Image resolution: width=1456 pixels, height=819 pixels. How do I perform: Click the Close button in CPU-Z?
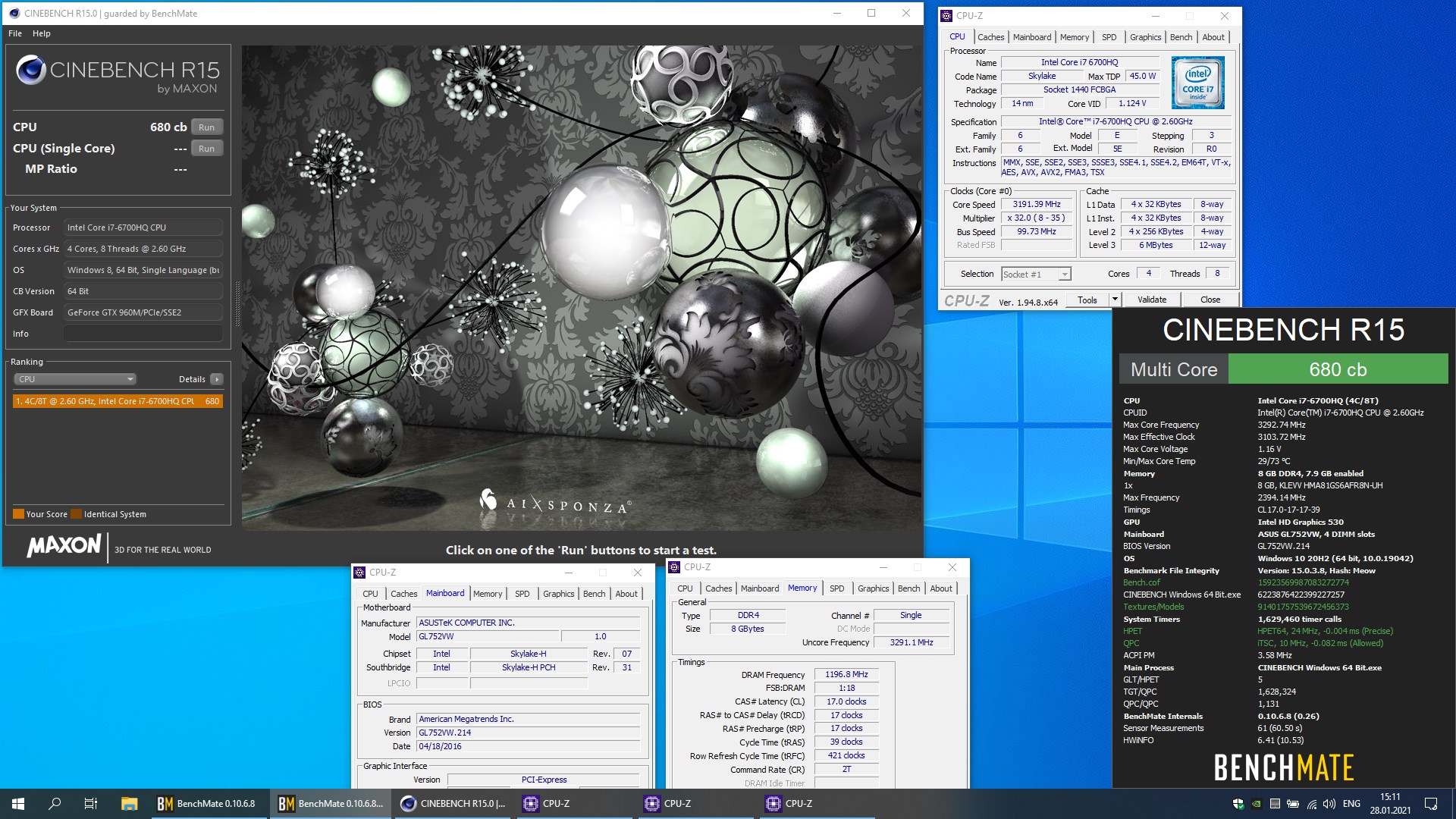pyautogui.click(x=1210, y=300)
